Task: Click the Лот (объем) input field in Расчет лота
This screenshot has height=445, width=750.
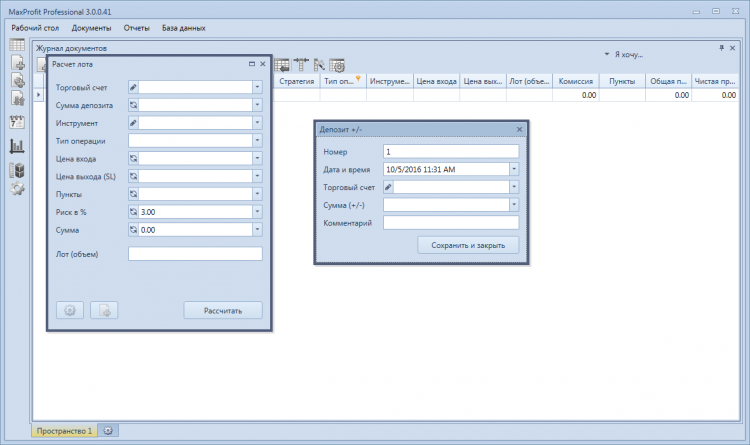Action: tap(195, 254)
